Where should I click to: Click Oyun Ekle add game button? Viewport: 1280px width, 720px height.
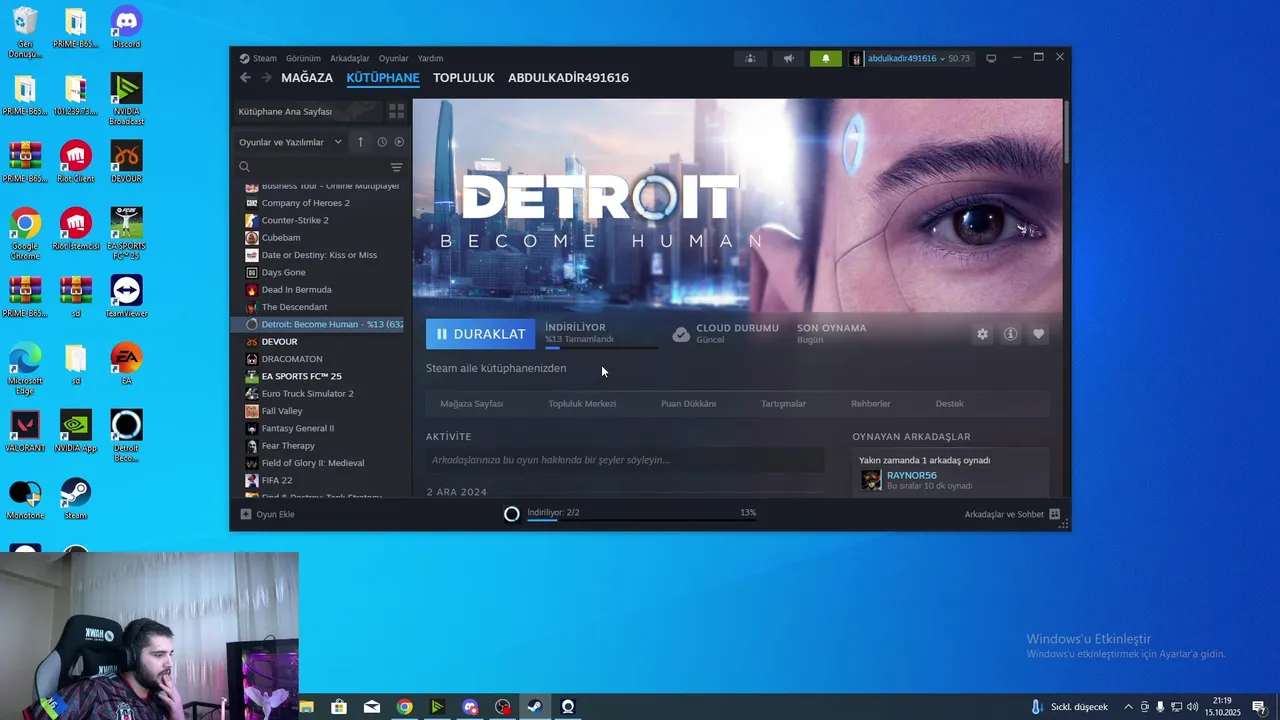(x=267, y=514)
